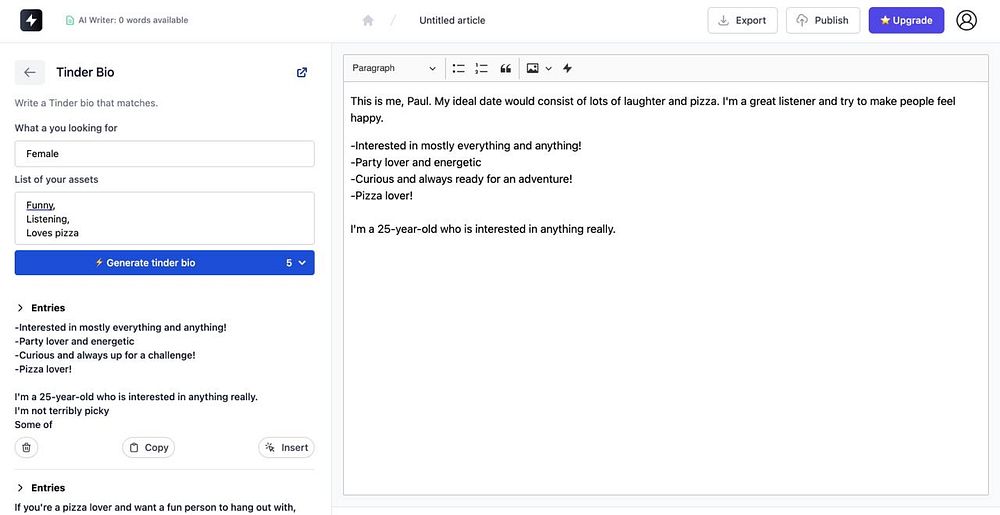Insert a bulleted list

click(459, 68)
